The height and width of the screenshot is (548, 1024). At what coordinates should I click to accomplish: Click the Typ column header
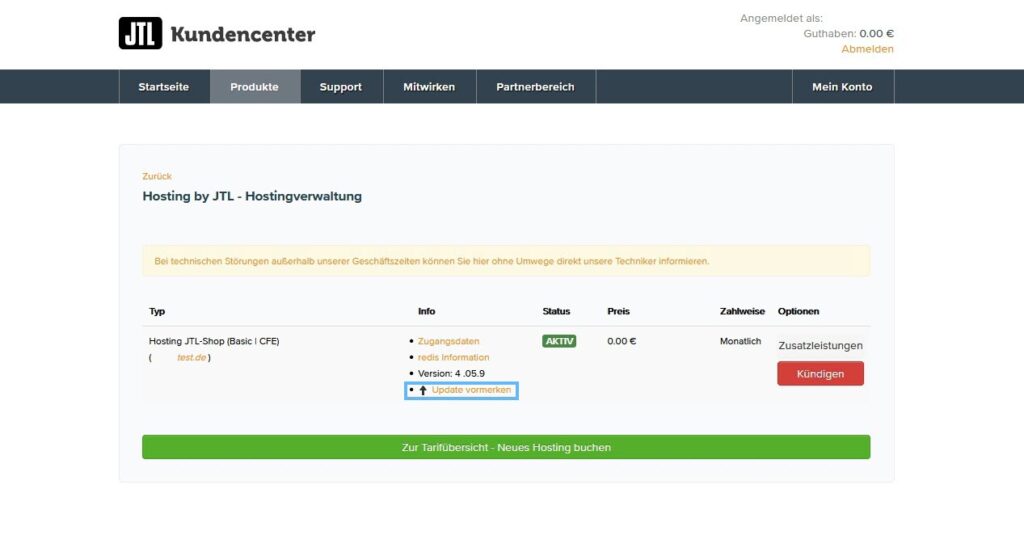click(x=157, y=312)
